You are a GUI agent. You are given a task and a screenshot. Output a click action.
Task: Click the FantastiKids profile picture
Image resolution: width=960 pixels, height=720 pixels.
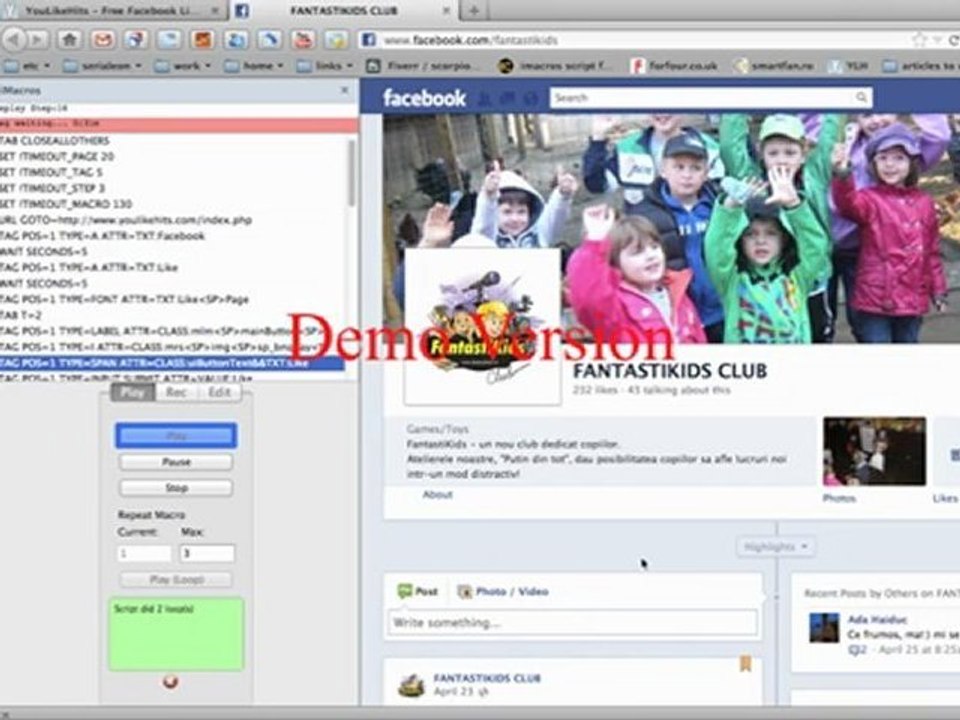coord(483,326)
